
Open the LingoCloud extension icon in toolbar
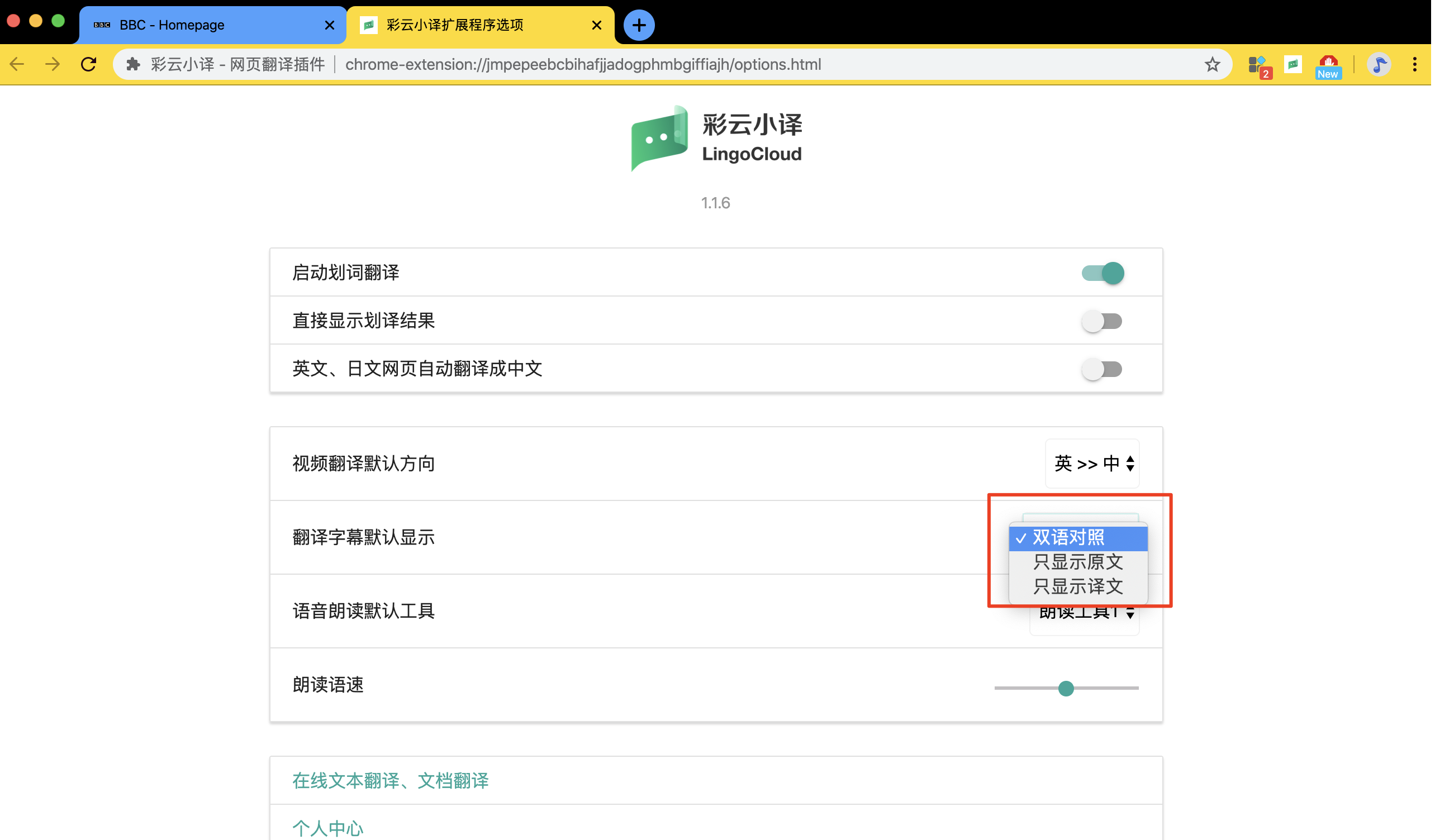pos(1294,64)
